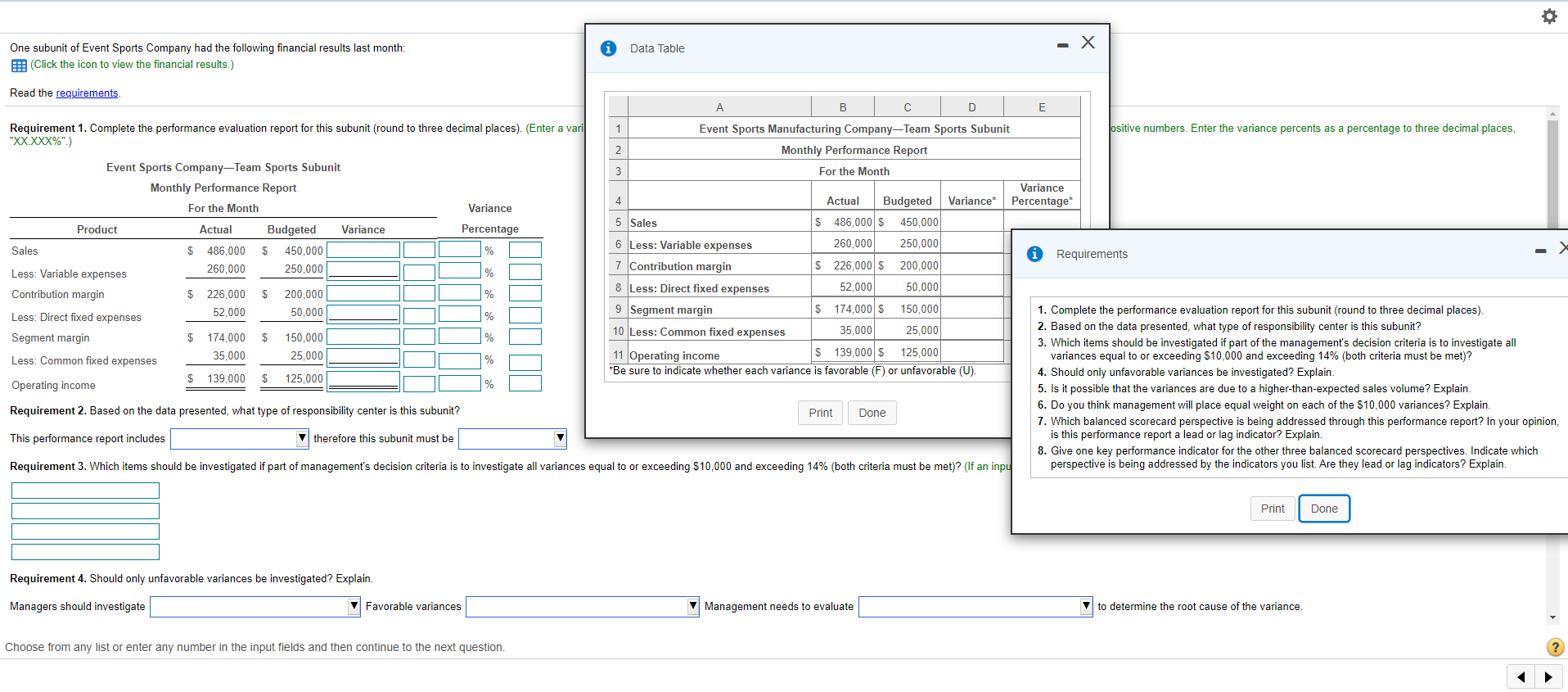Close the Data Table dialog
The width and height of the screenshot is (1568, 692).
[1088, 43]
